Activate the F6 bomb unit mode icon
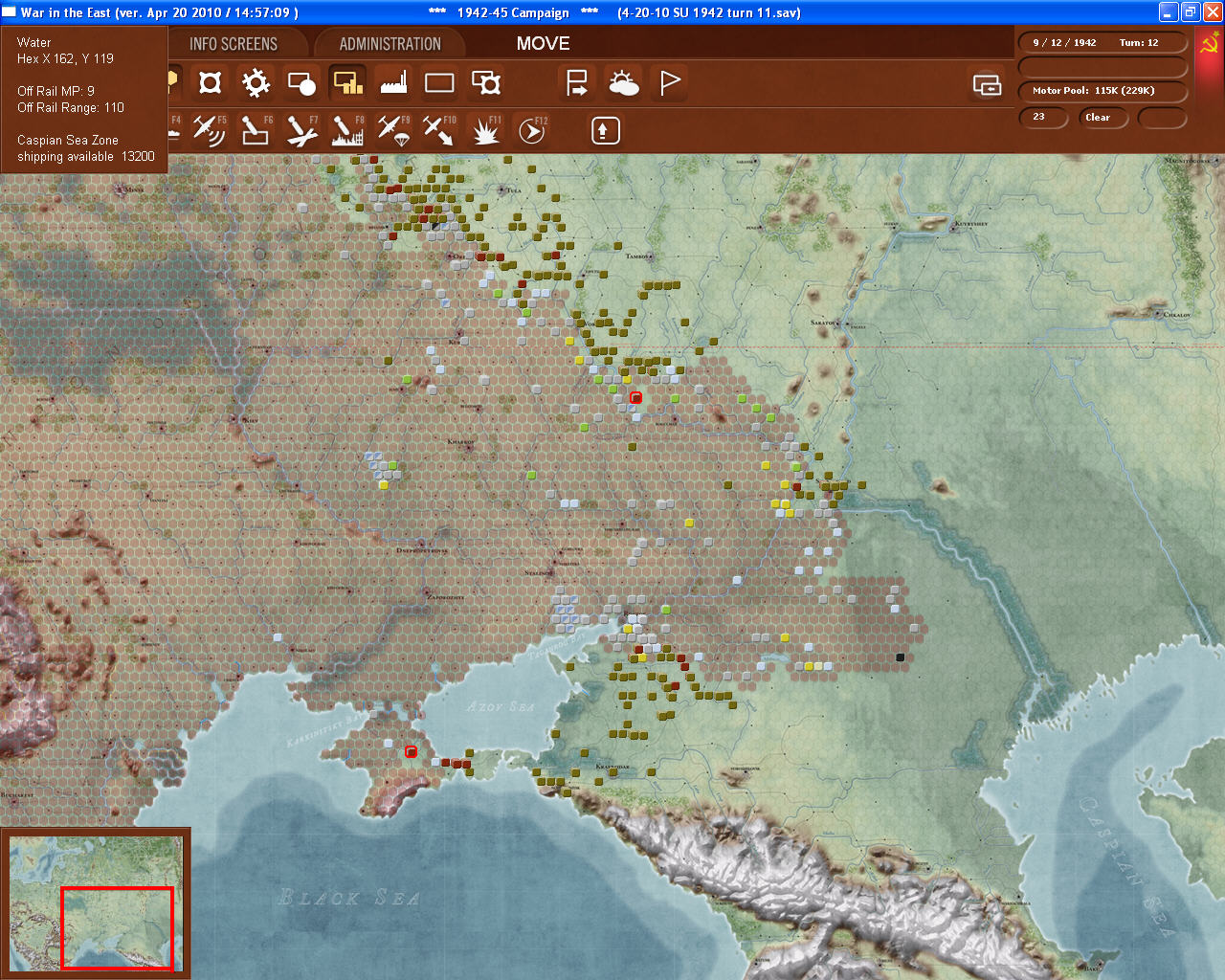Image resolution: width=1225 pixels, height=980 pixels. 254,130
